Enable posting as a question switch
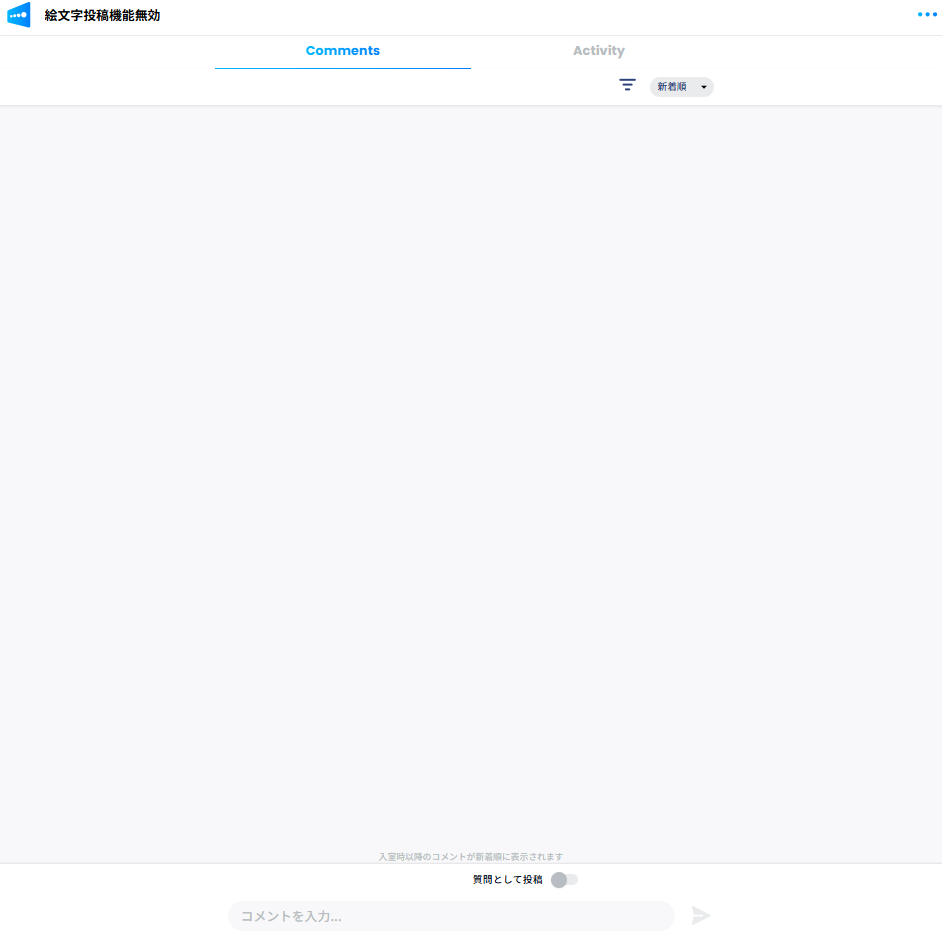Screen dimensions: 942x937 pos(564,880)
